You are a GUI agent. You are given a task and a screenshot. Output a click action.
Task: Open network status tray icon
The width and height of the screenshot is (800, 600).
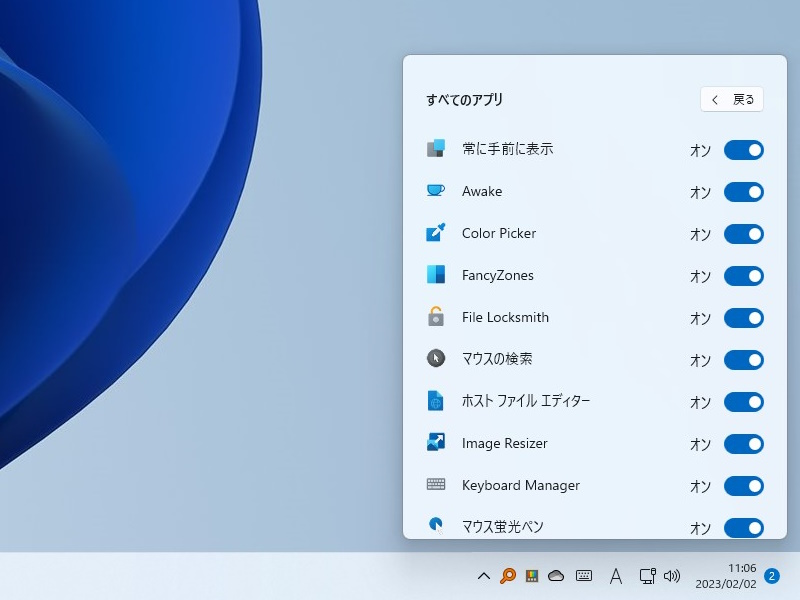coord(647,576)
